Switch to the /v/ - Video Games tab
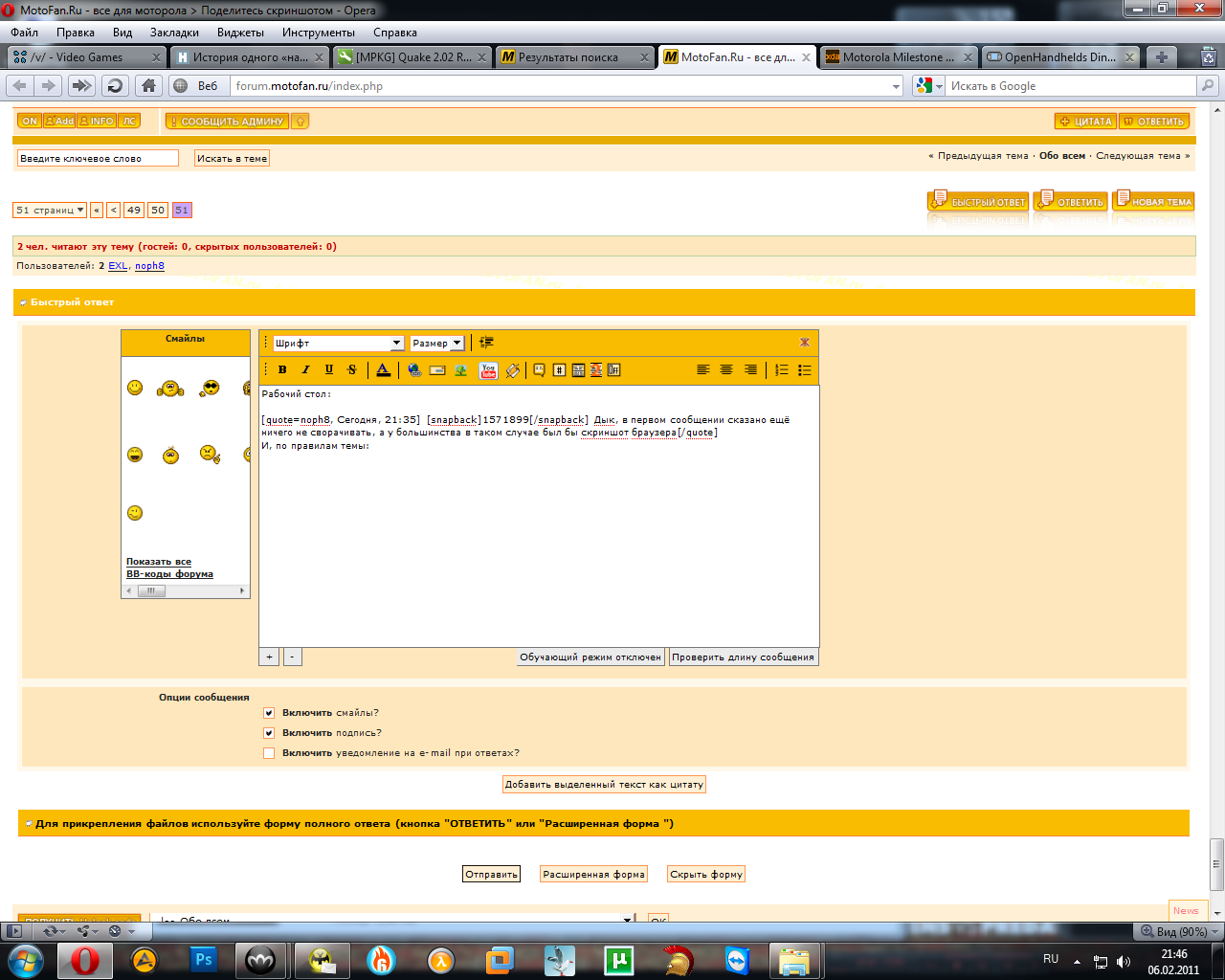Image resolution: width=1225 pixels, height=980 pixels. [86, 57]
